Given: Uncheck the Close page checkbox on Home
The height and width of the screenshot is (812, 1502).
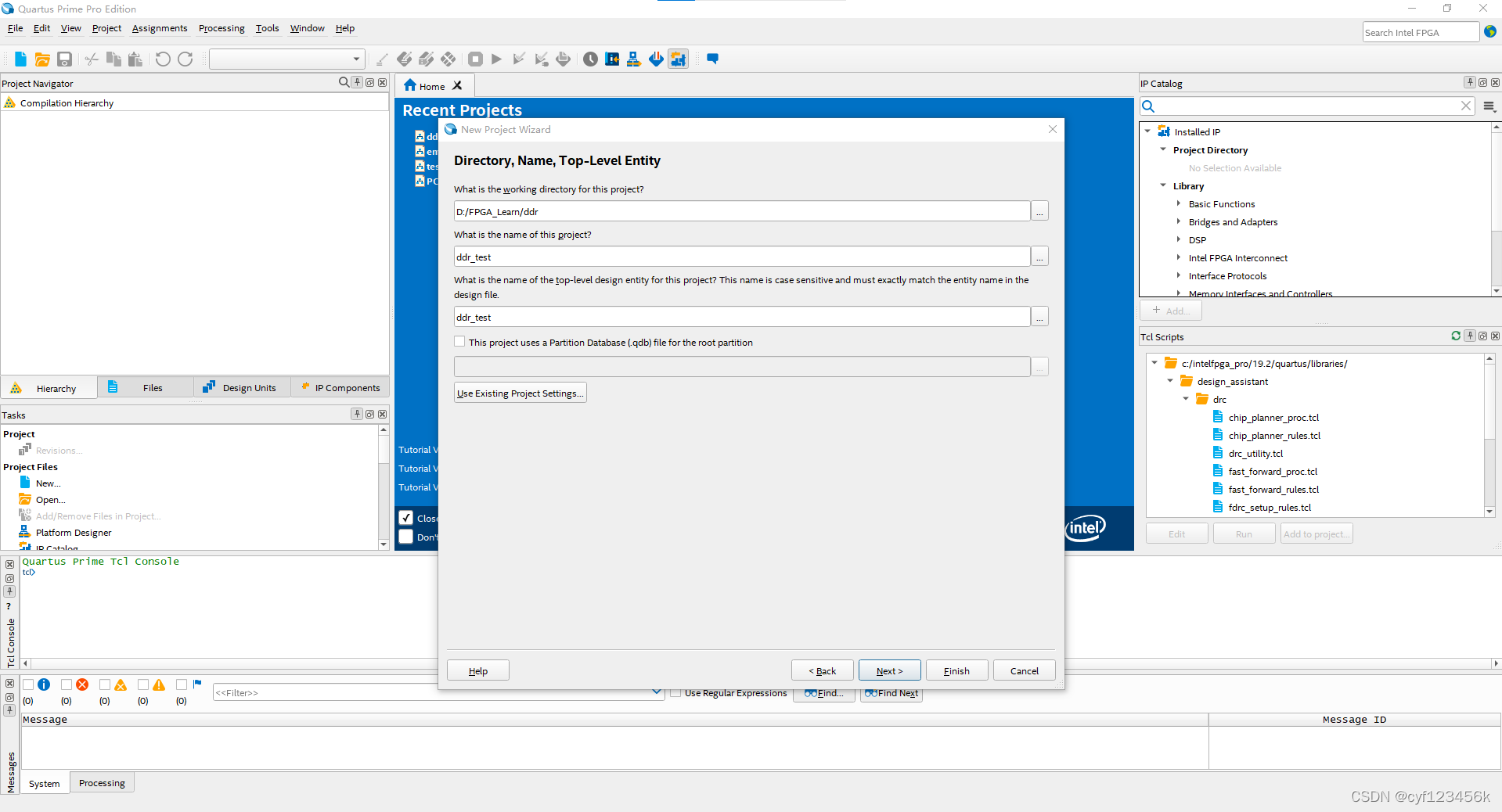Looking at the screenshot, I should [x=406, y=518].
